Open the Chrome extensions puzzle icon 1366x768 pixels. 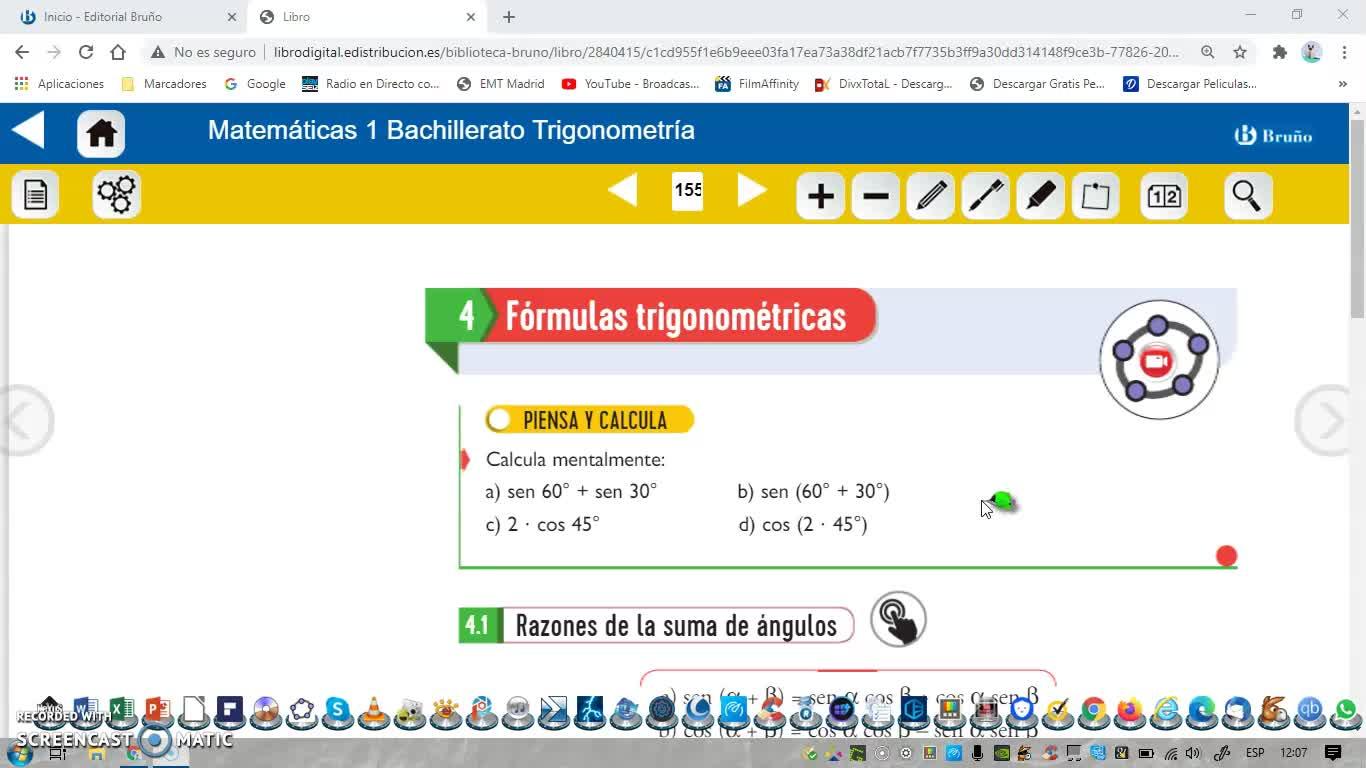1279,52
